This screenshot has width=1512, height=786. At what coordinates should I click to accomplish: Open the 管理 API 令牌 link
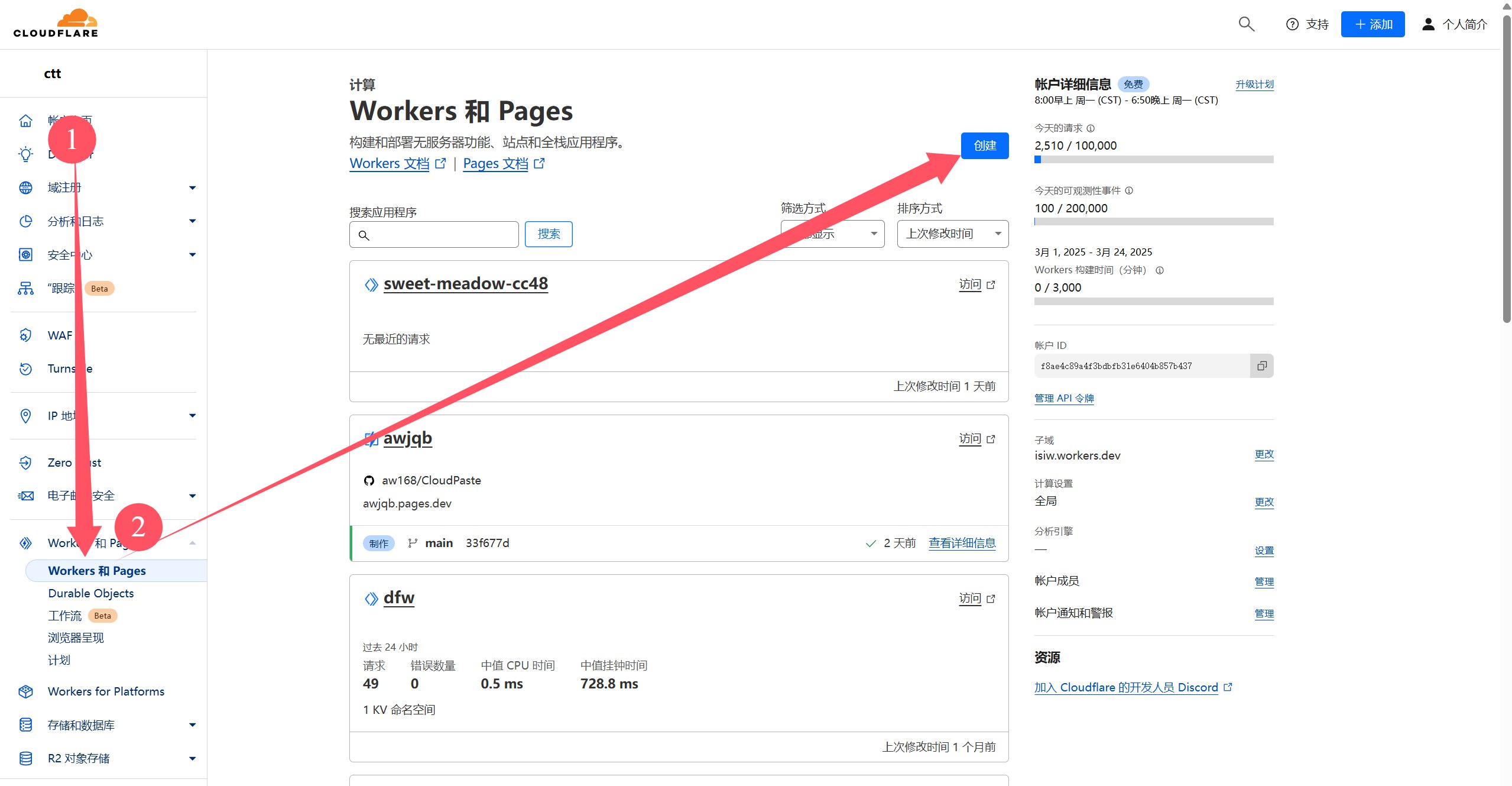(x=1064, y=399)
